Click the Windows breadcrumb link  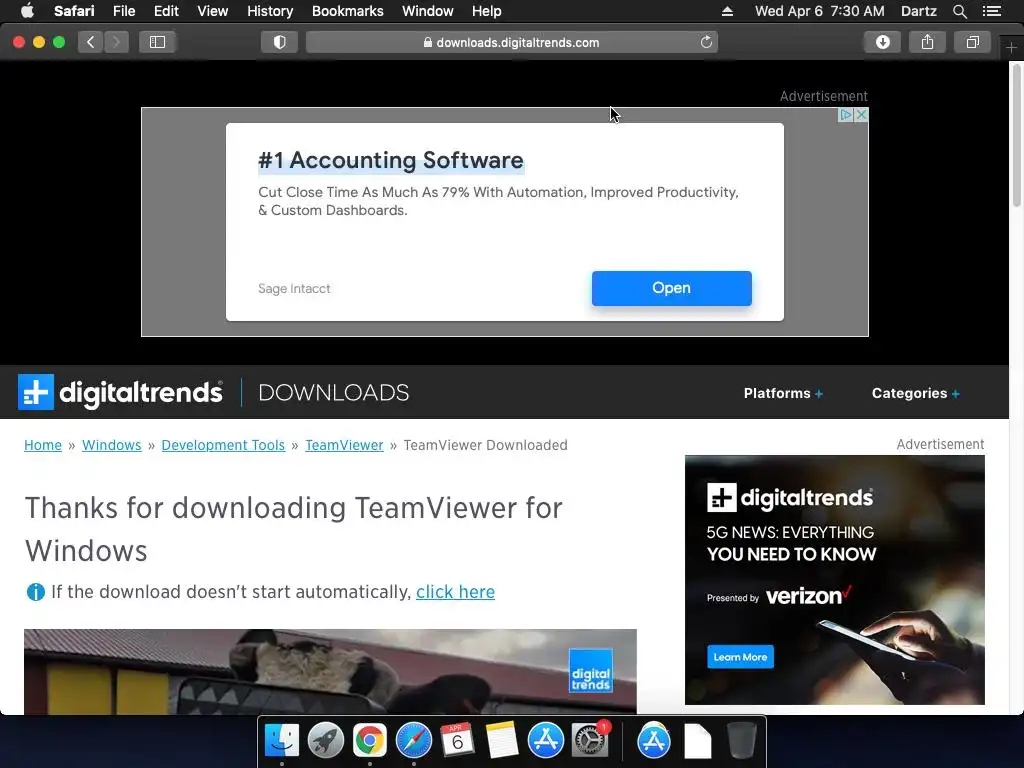[x=112, y=445]
